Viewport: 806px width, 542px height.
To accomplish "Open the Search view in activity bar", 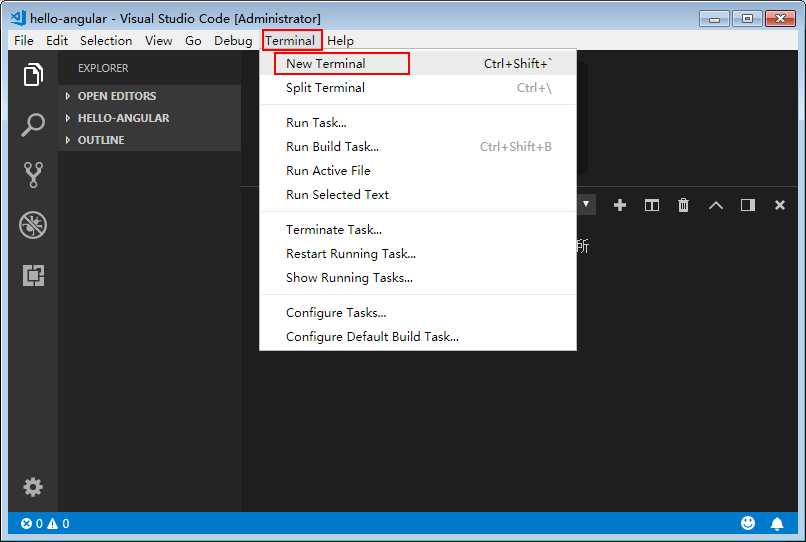I will [x=33, y=125].
